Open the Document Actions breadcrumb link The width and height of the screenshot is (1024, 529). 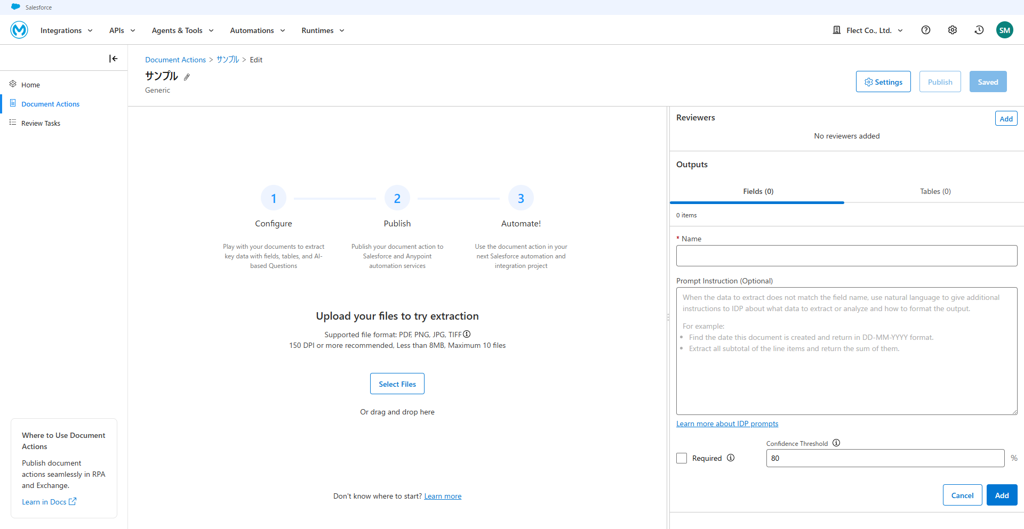pos(175,59)
